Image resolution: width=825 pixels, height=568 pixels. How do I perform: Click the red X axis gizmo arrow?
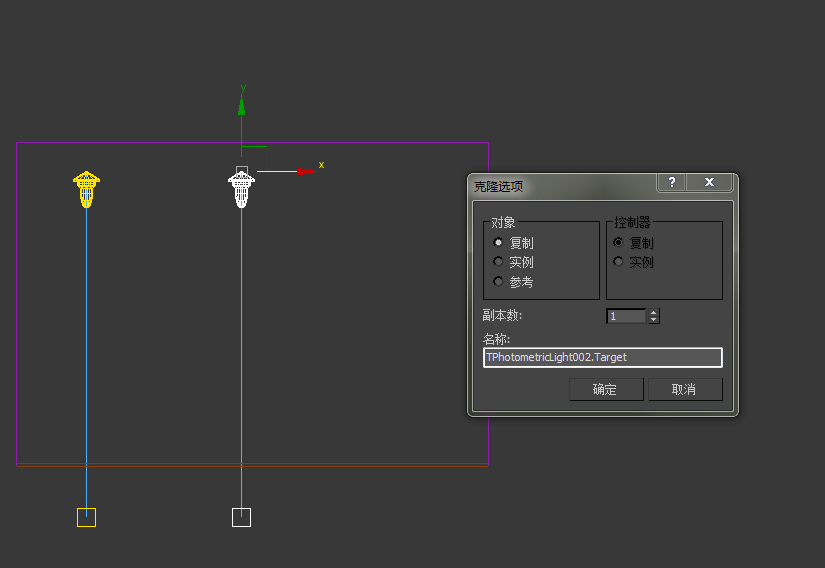306,171
